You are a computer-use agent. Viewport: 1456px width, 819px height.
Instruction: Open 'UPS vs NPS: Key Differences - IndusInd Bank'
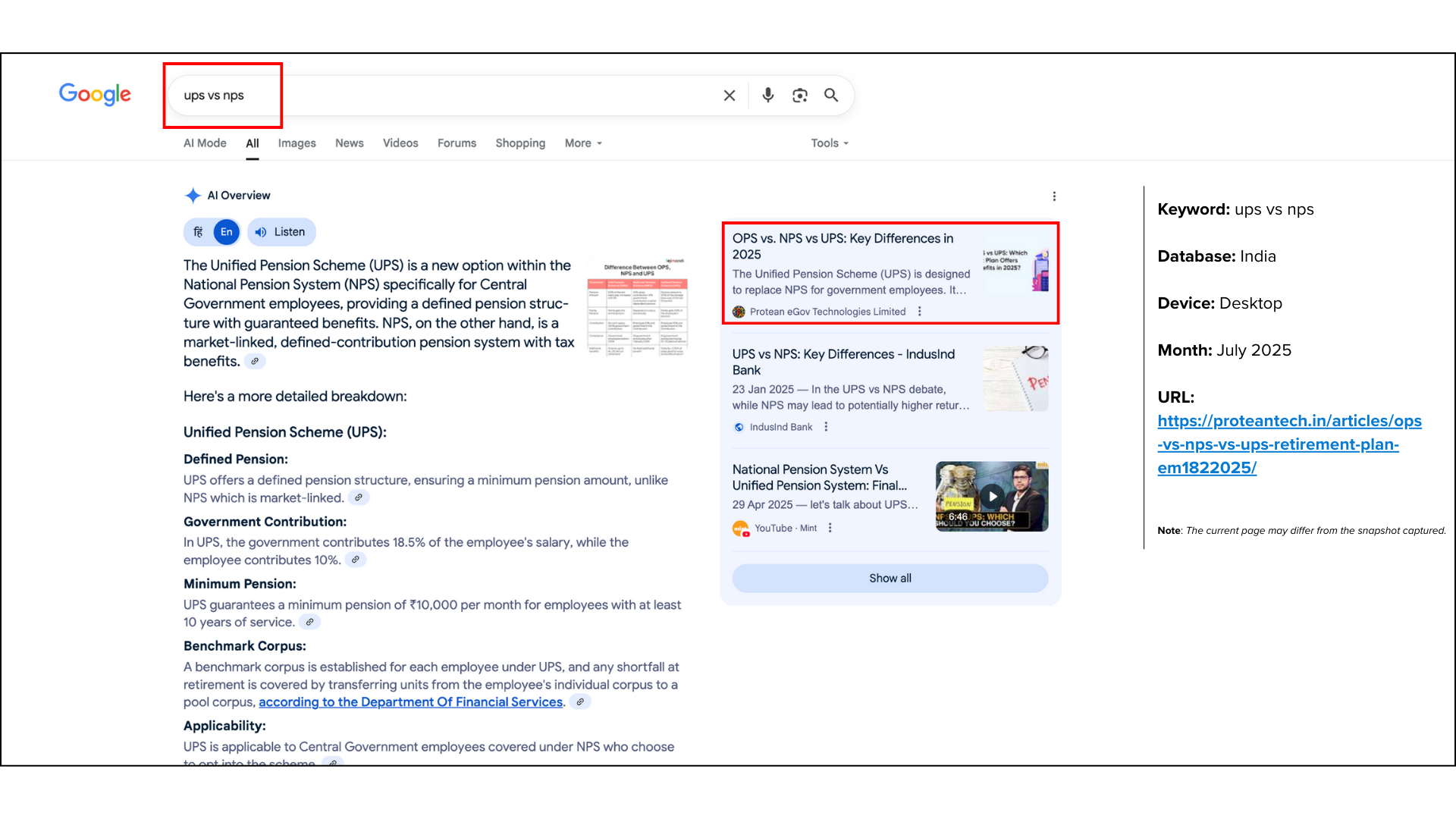(843, 362)
